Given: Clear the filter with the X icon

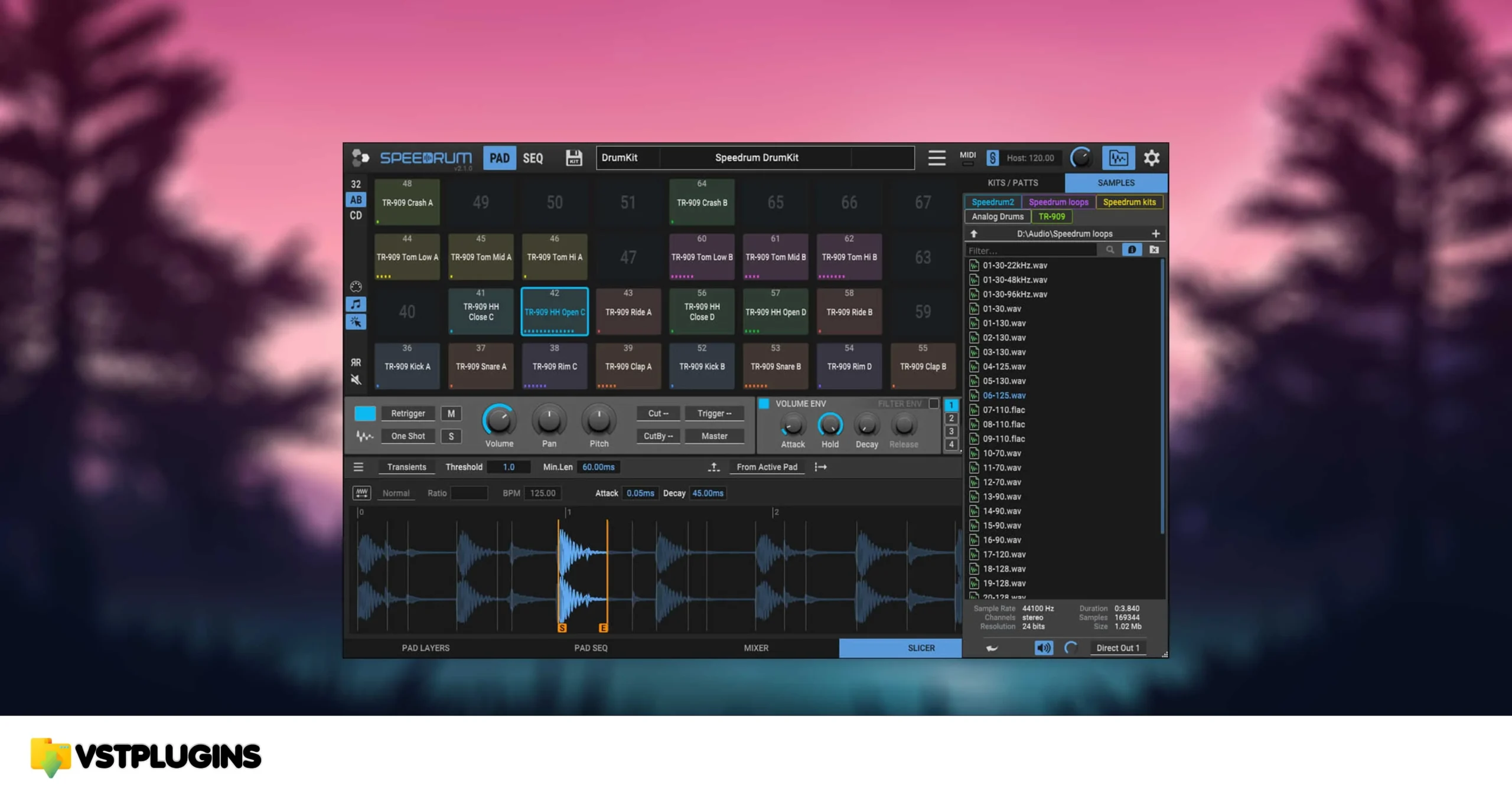Looking at the screenshot, I should coord(1154,250).
